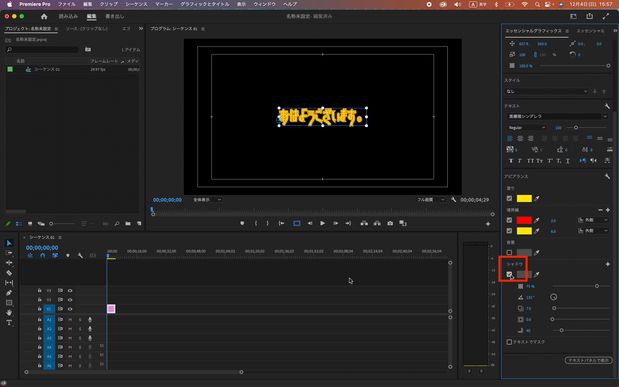This screenshot has width=619, height=387.
Task: Uncheck the yellow fill checkbox
Action: point(509,199)
